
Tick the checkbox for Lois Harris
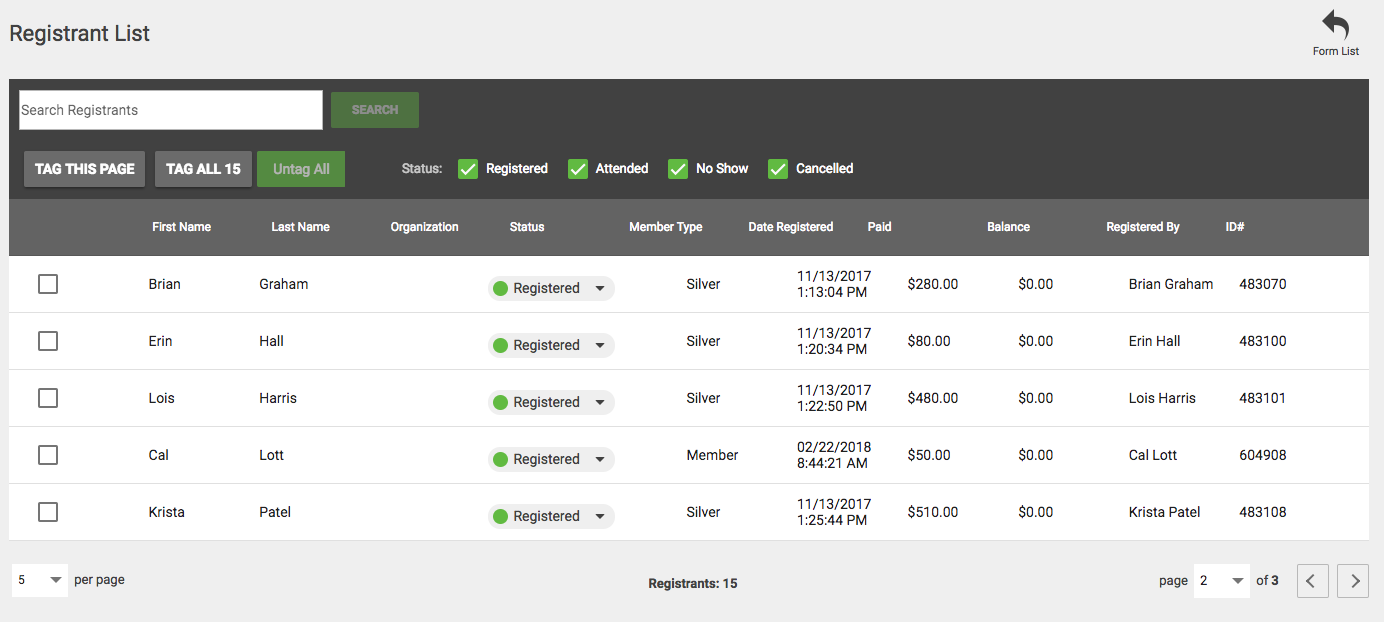48,398
